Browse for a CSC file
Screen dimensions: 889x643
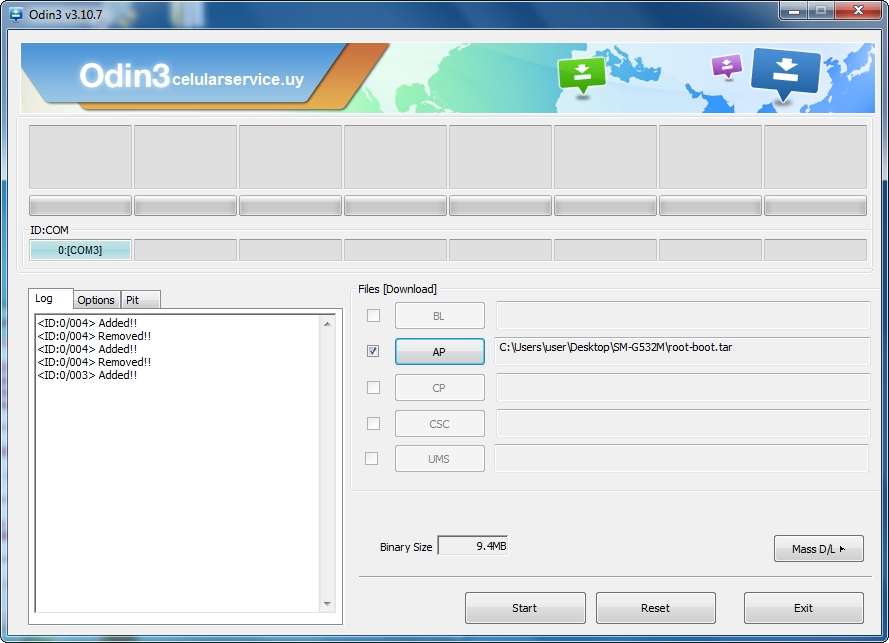(x=439, y=424)
